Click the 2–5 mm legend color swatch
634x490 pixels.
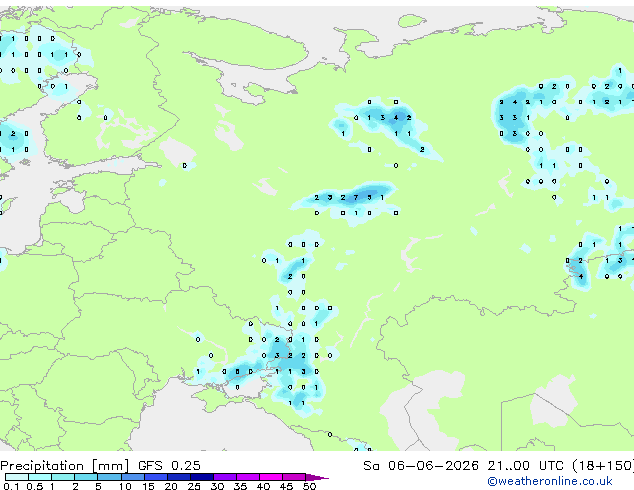(86, 477)
